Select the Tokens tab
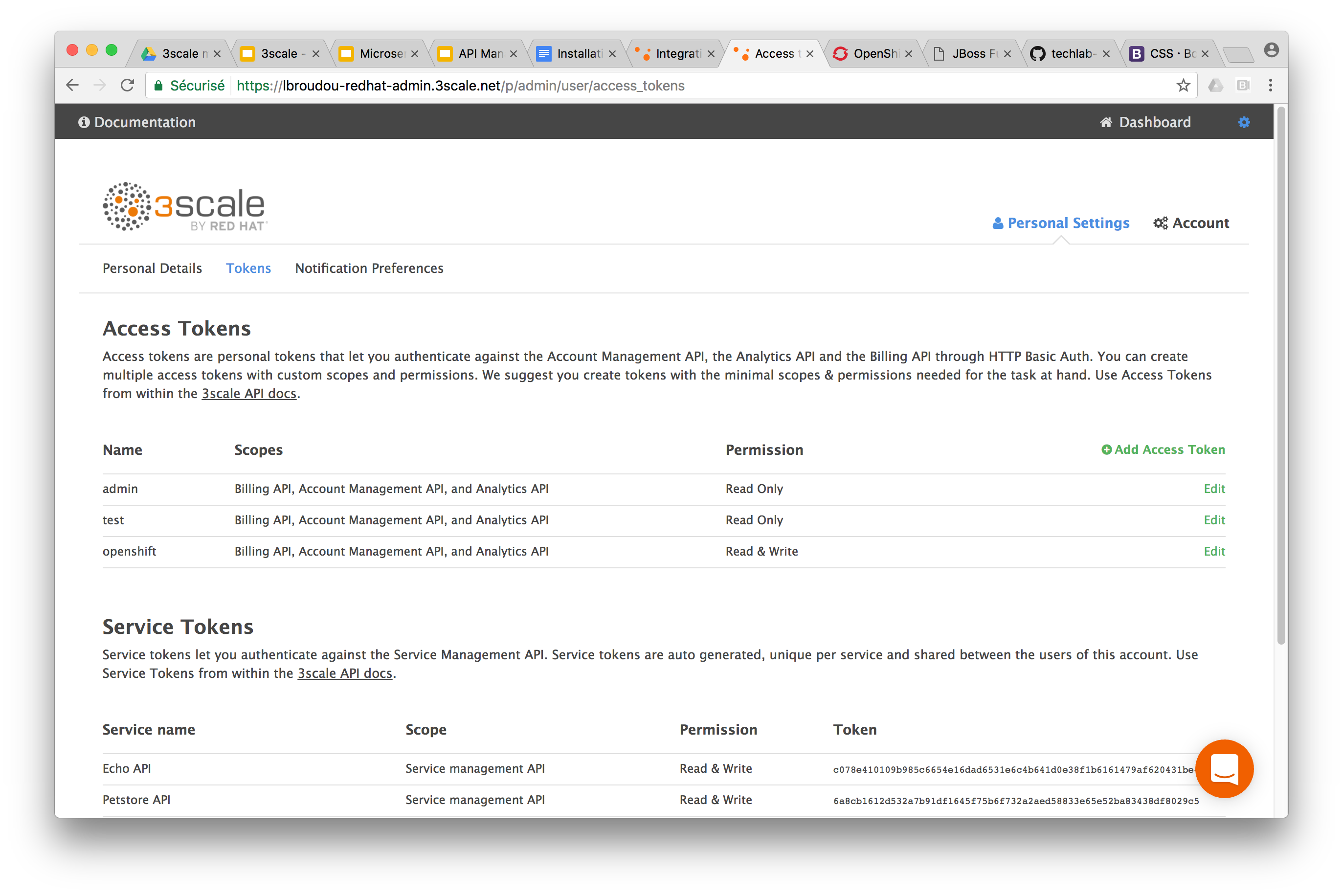This screenshot has width=1343, height=896. click(249, 267)
